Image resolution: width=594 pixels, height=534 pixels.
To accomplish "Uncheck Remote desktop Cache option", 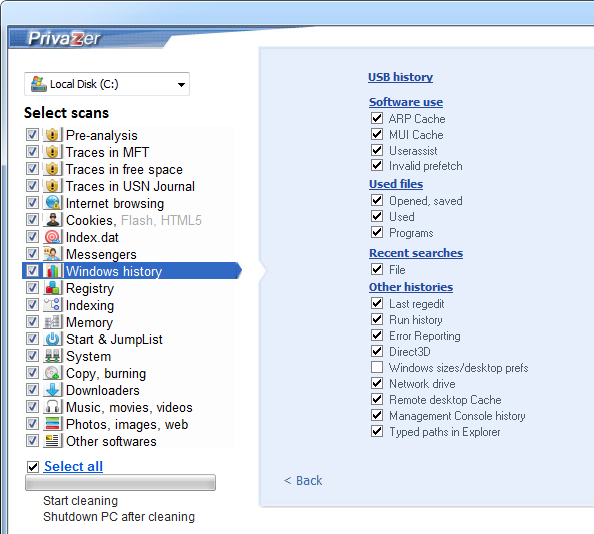I will point(377,399).
